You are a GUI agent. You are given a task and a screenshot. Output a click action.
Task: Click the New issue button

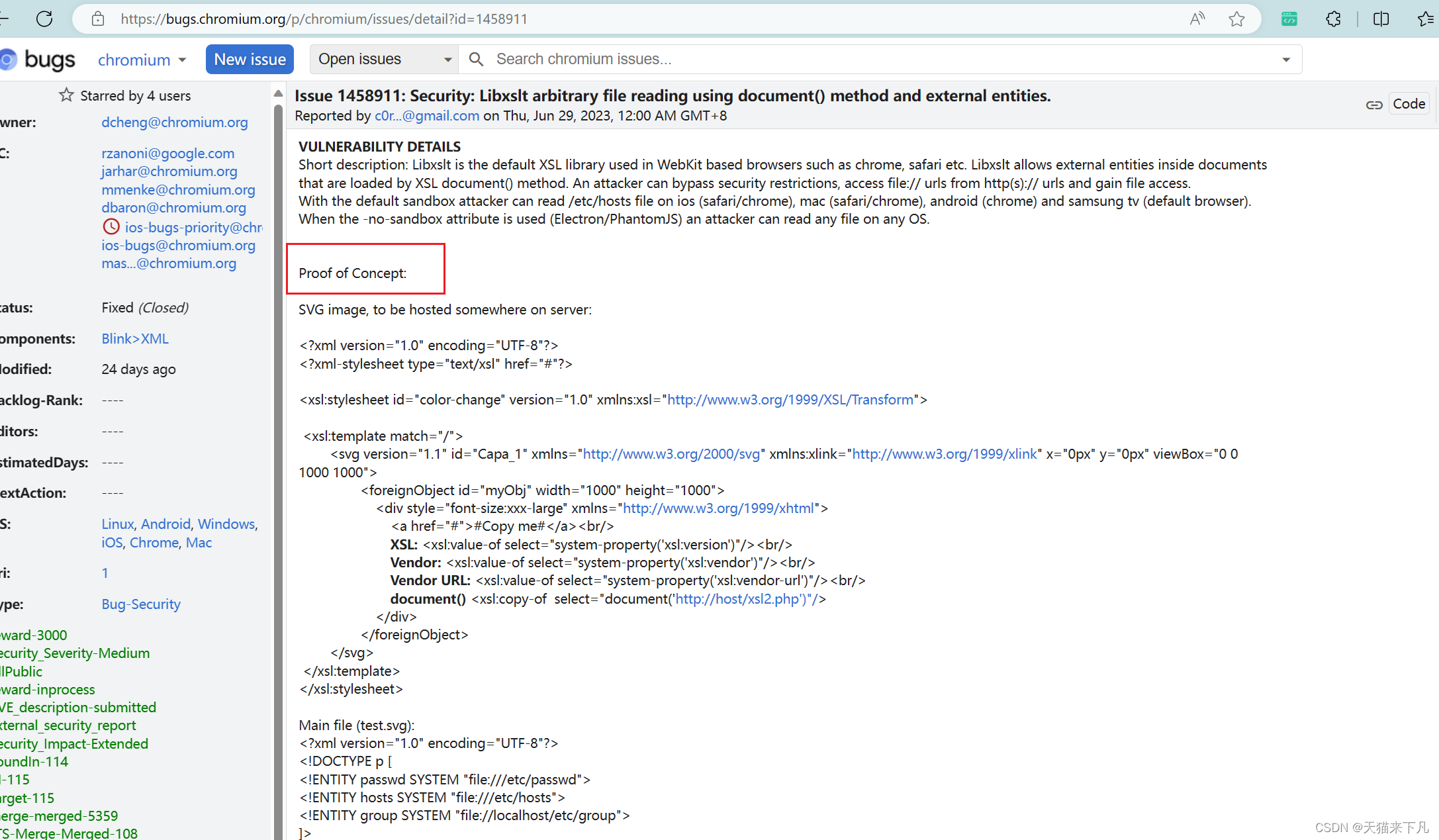click(x=250, y=59)
